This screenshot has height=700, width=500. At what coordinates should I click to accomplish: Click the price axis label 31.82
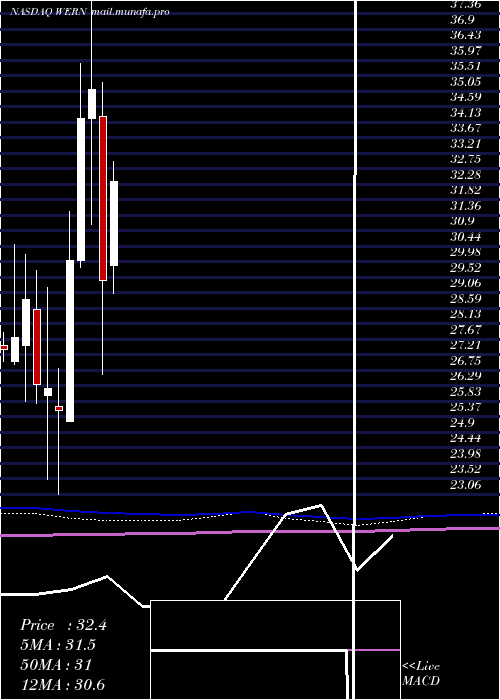click(466, 190)
